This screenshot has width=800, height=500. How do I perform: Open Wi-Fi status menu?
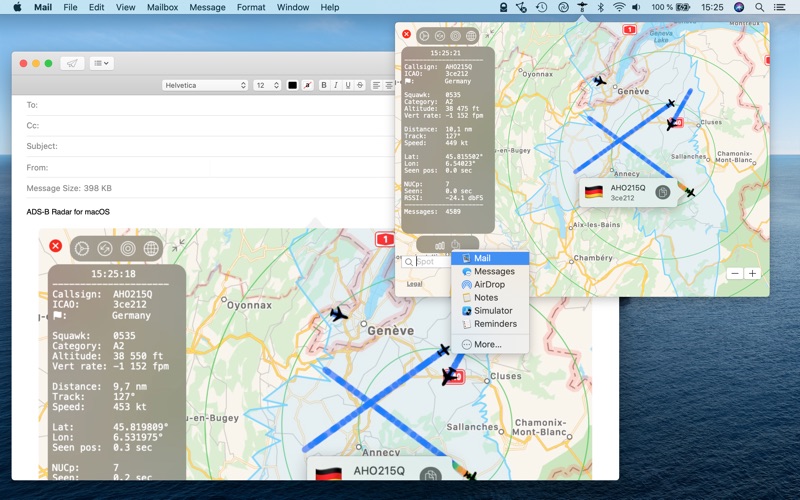click(x=619, y=7)
